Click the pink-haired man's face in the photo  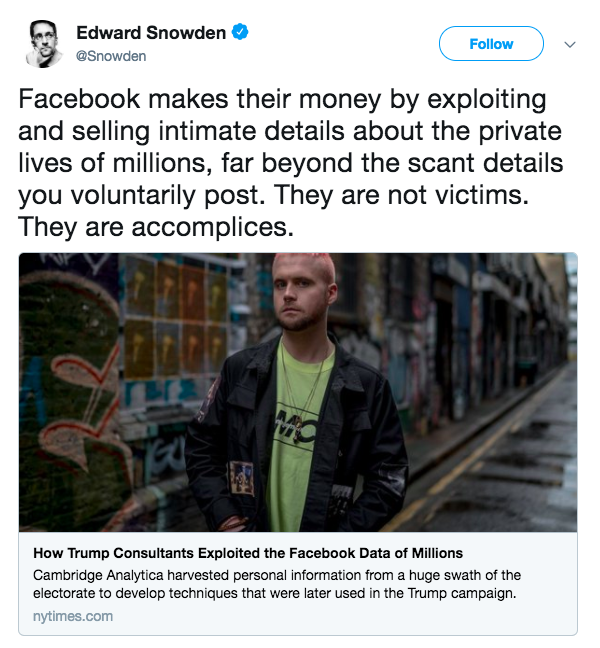(302, 293)
